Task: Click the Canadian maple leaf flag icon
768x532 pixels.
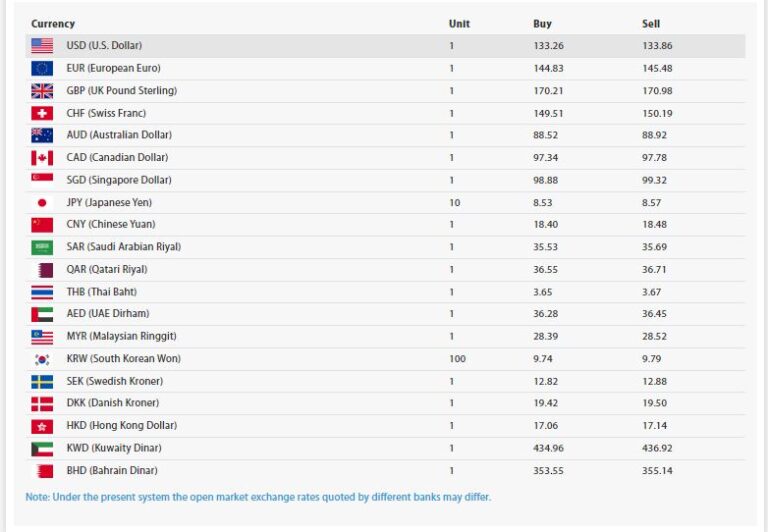Action: pos(42,158)
